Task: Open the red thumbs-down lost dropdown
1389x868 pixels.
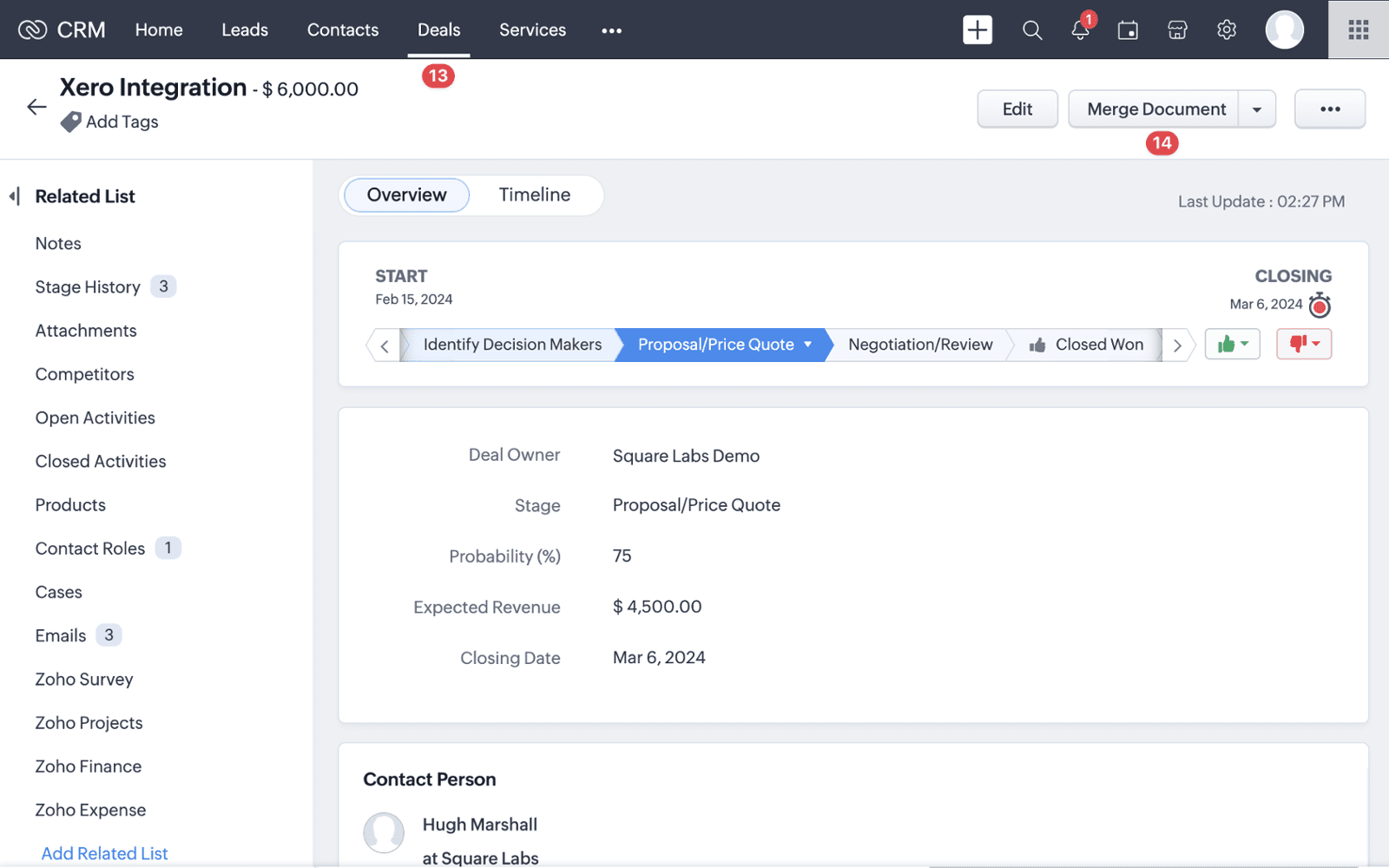Action: [1304, 345]
